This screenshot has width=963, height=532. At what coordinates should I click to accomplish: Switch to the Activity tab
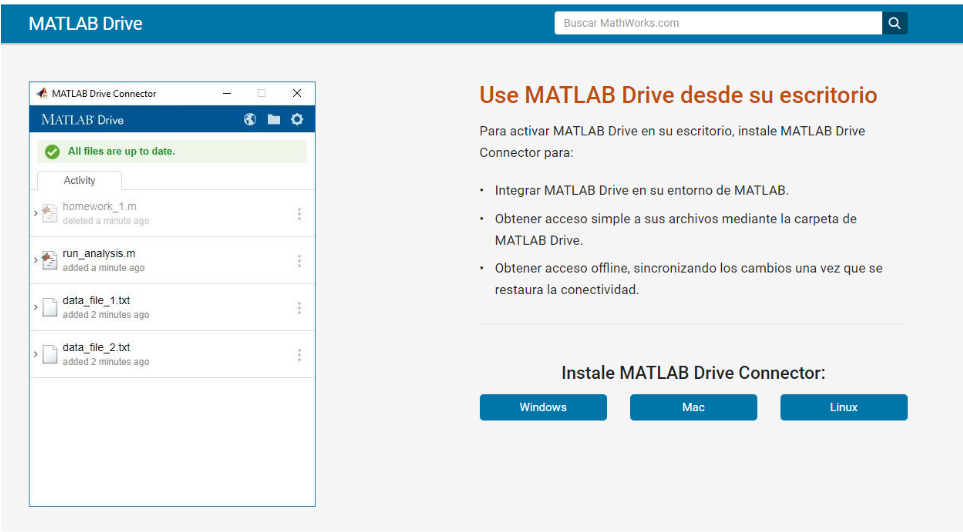pos(79,181)
